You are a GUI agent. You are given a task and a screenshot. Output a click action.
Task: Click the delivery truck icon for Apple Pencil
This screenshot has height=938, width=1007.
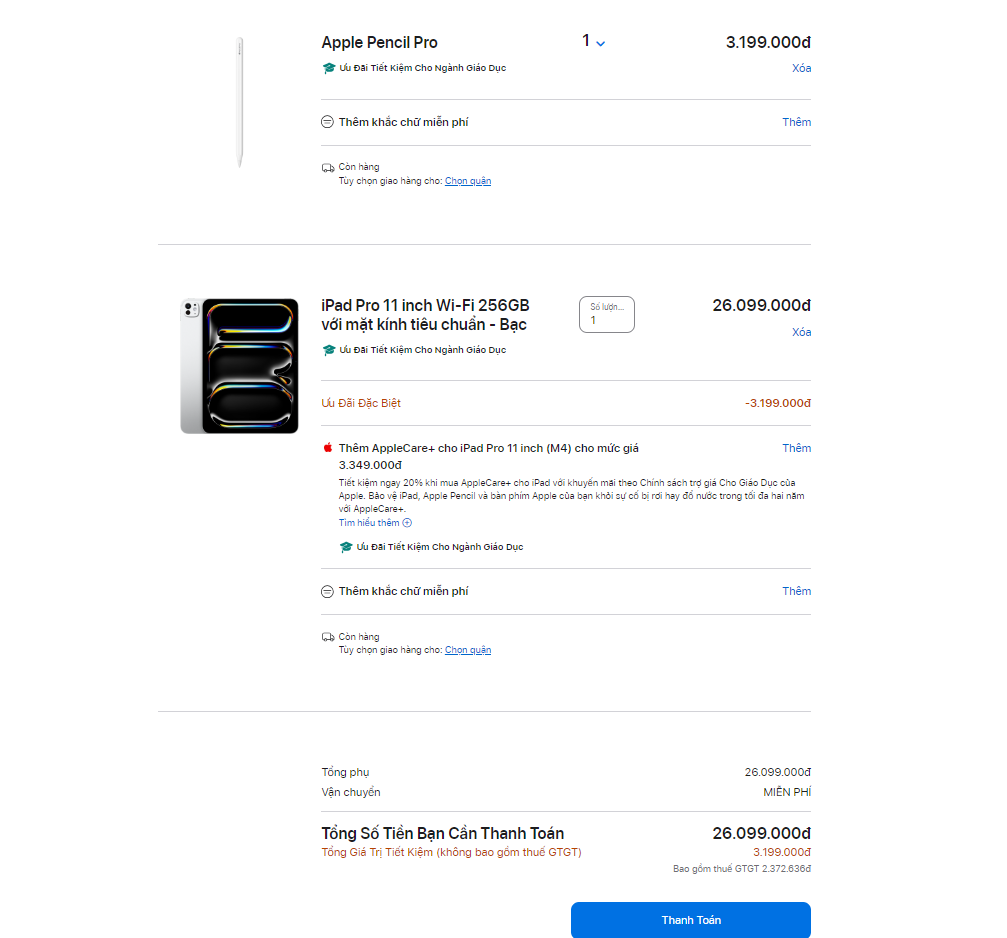[x=328, y=168]
